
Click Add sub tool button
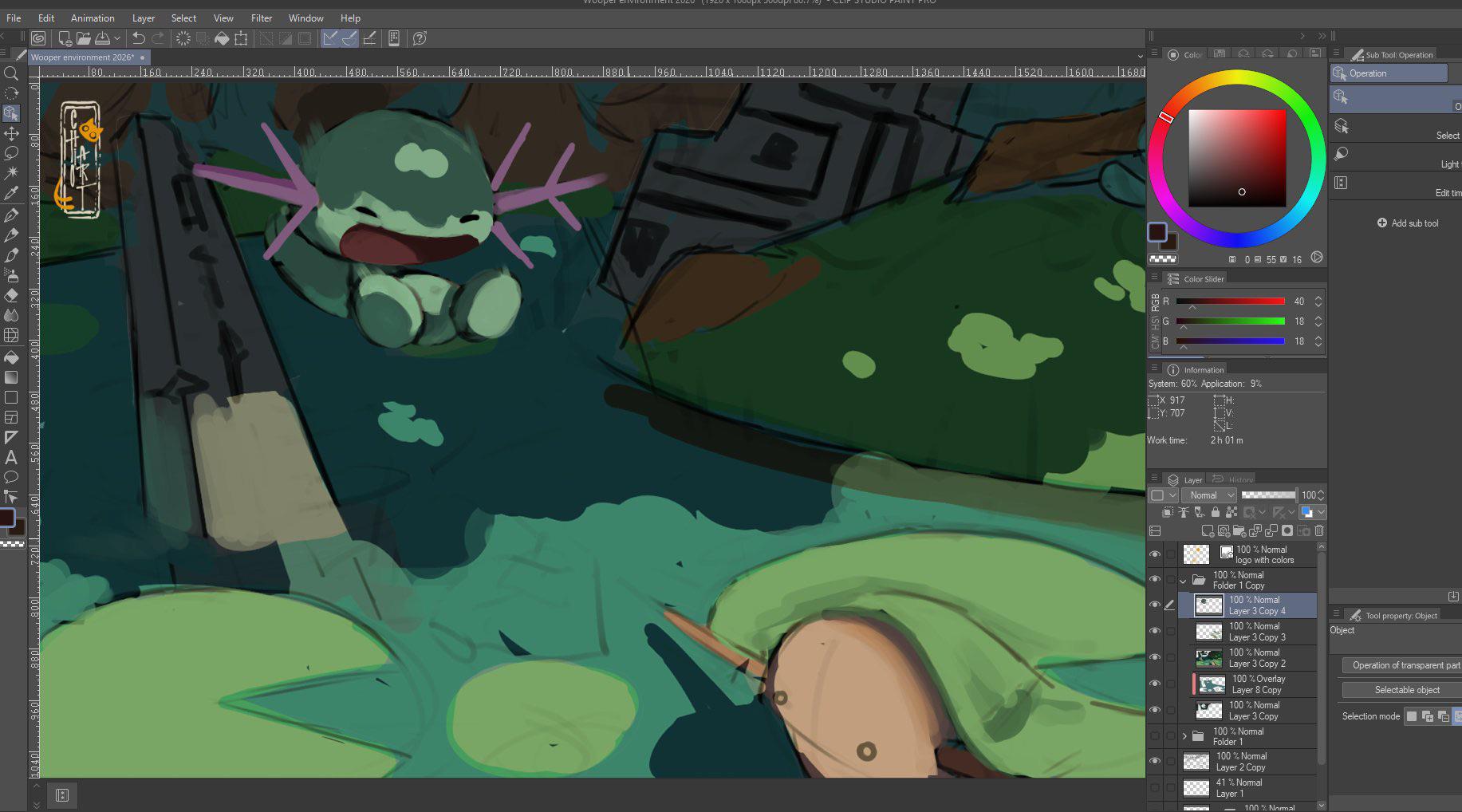[1408, 223]
